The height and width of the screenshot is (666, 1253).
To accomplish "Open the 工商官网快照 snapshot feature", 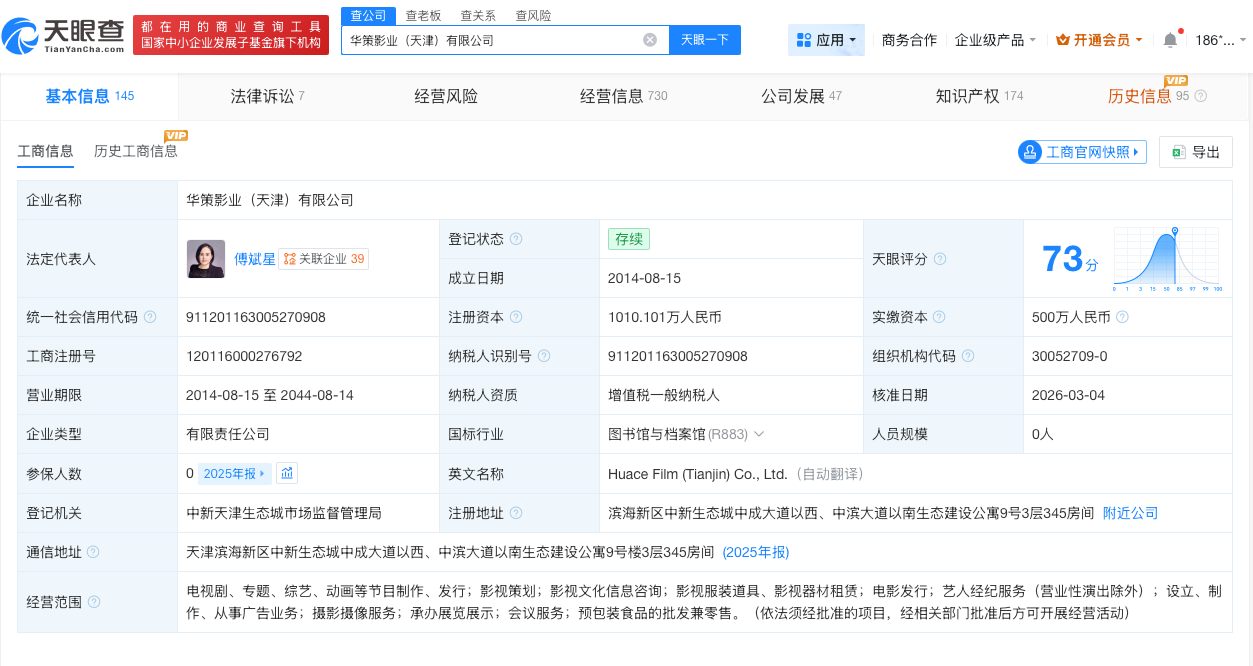I will [x=1082, y=152].
